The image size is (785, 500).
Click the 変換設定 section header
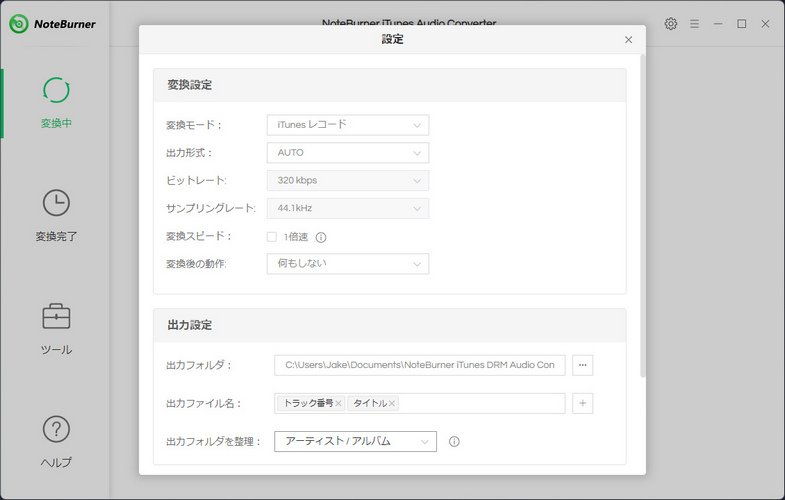tap(389, 85)
